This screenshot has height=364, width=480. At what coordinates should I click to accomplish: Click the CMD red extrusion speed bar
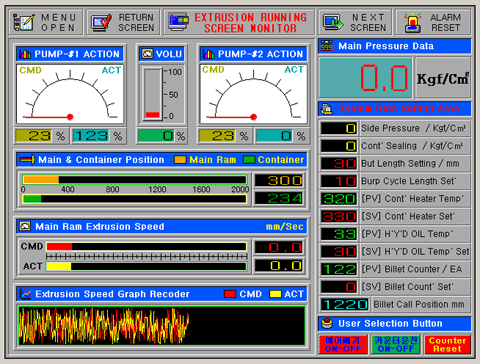(x=146, y=247)
